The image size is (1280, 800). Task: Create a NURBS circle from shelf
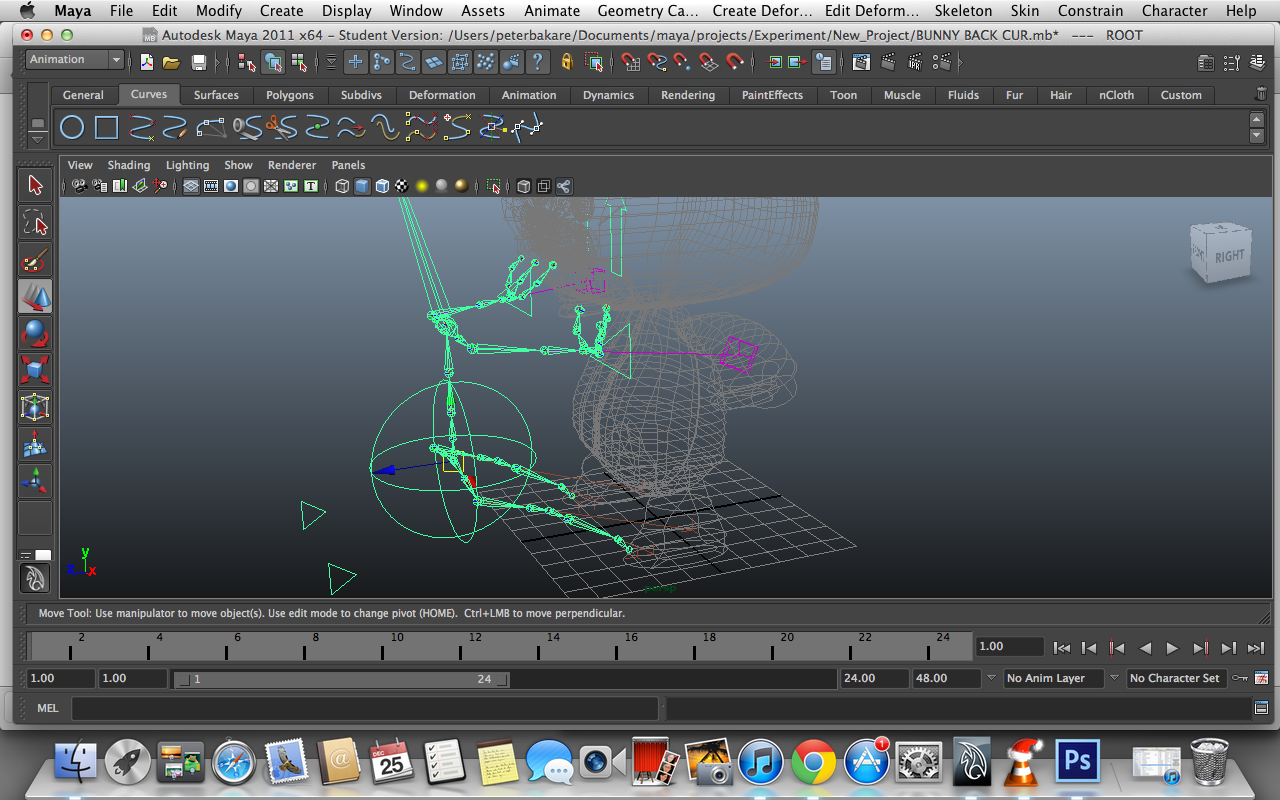point(72,128)
